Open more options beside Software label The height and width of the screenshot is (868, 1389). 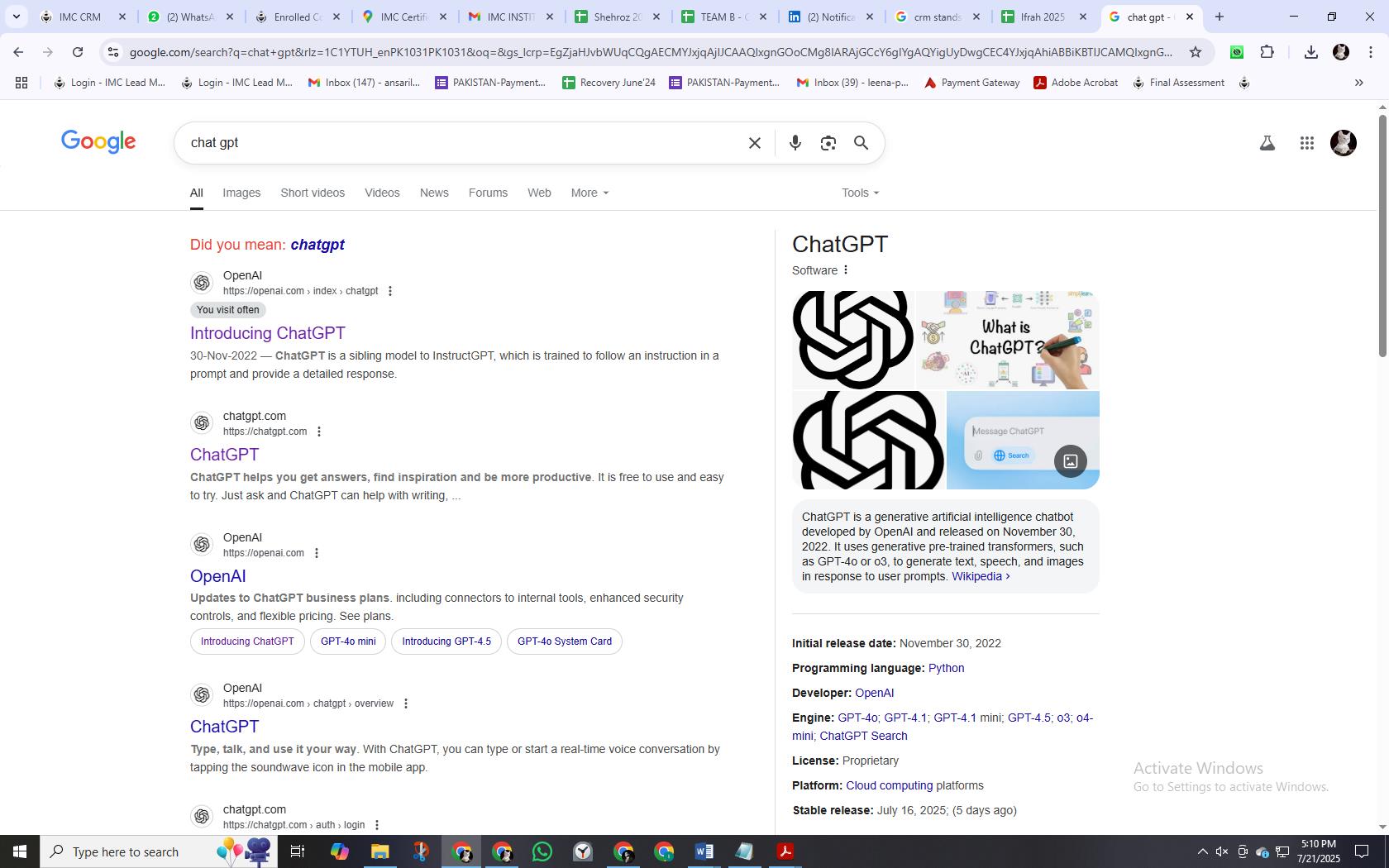pyautogui.click(x=845, y=270)
